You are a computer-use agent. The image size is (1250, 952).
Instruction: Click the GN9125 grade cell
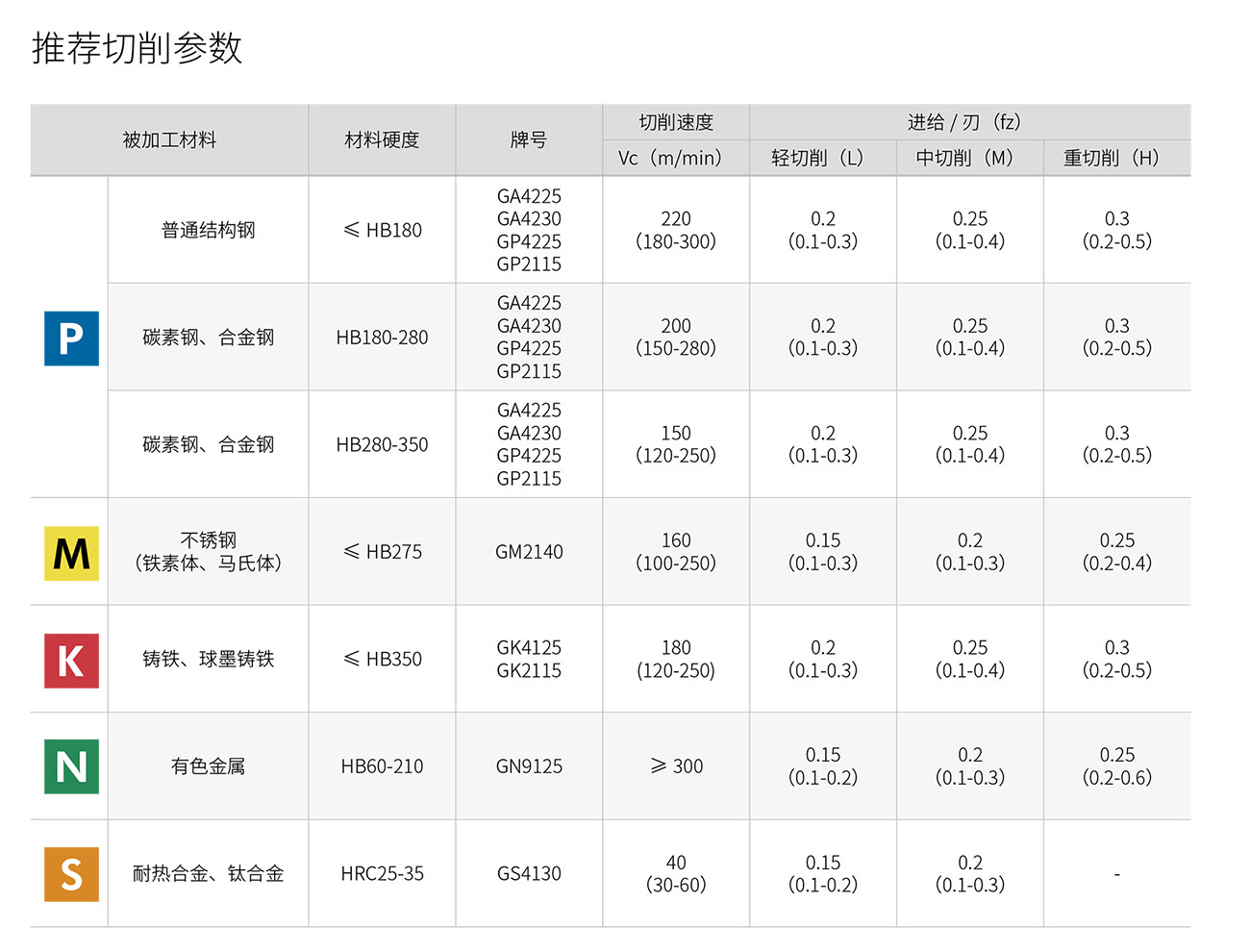tap(529, 766)
